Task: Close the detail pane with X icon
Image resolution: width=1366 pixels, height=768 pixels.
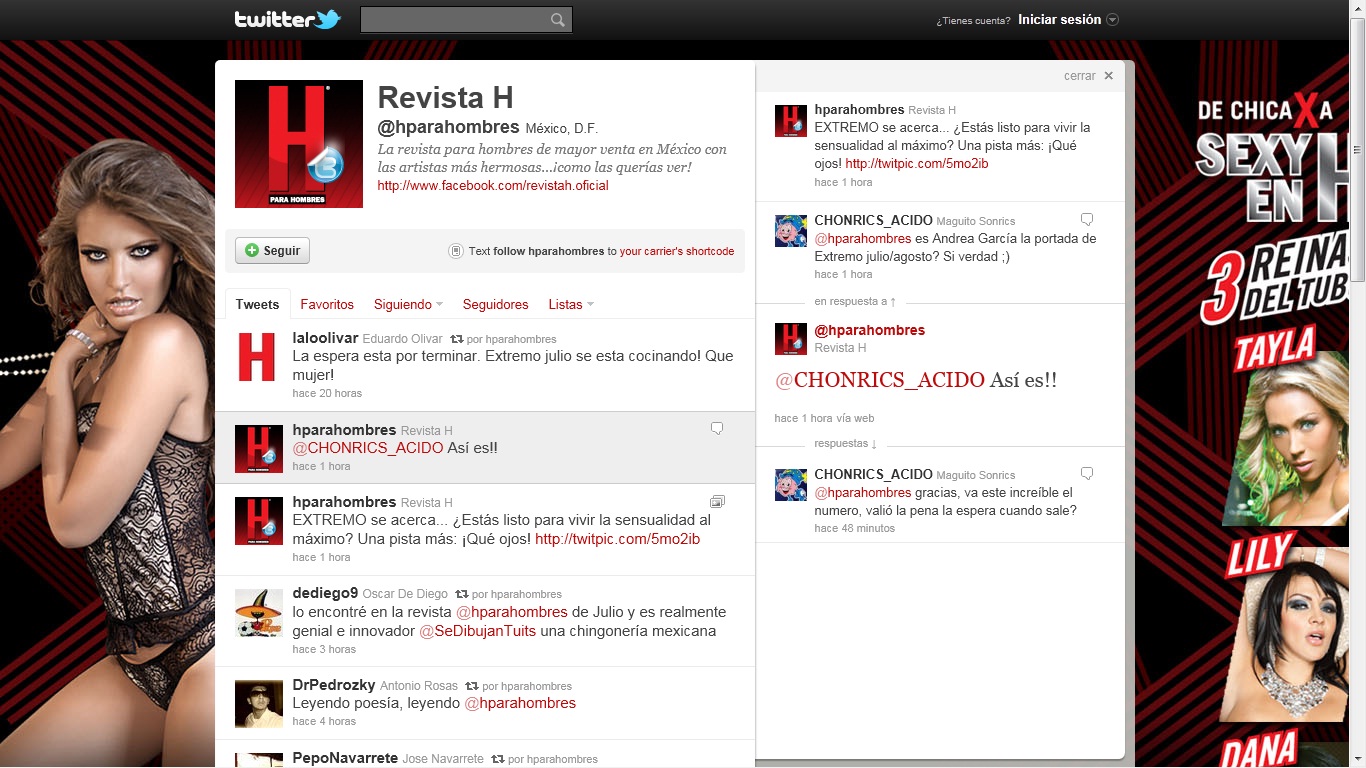Action: (x=1108, y=76)
